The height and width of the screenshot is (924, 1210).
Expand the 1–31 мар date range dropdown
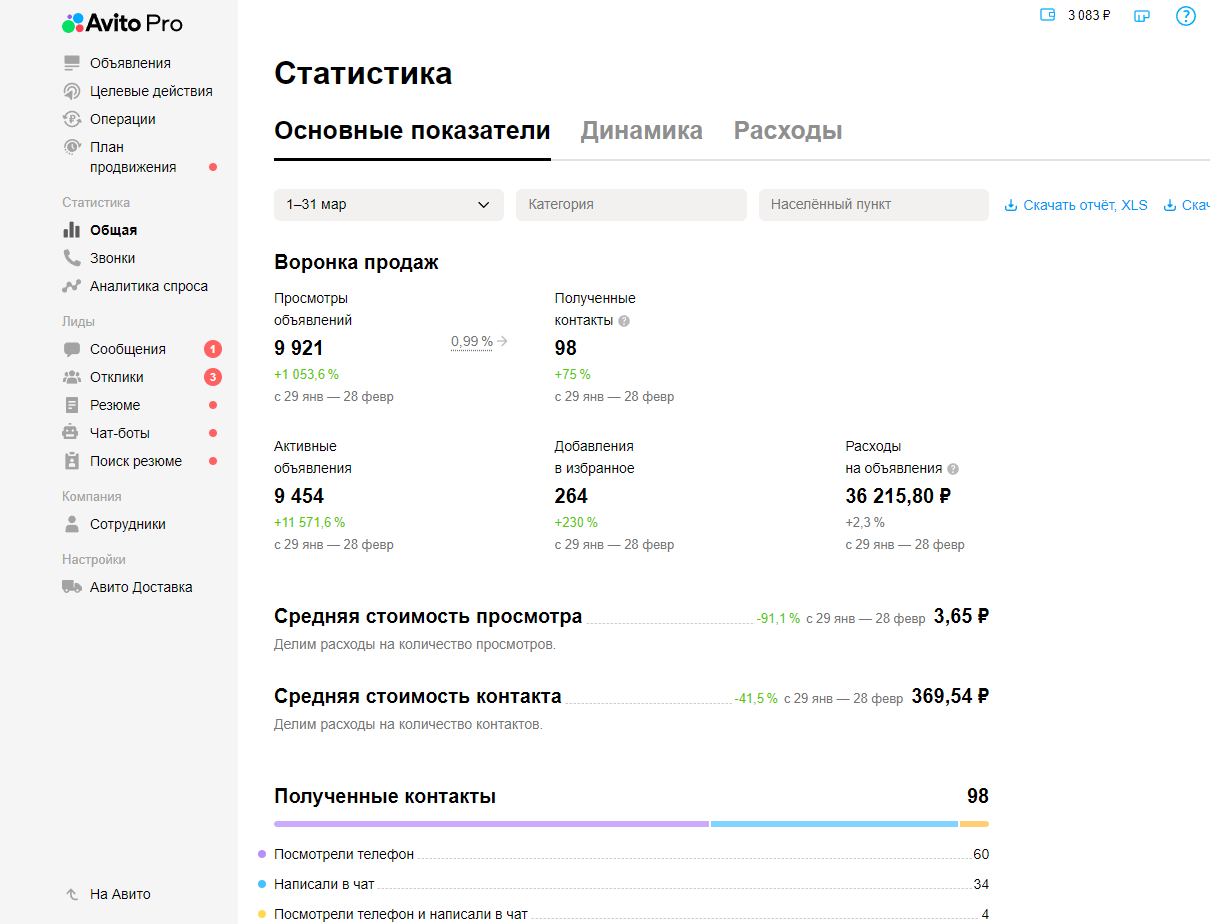point(388,205)
